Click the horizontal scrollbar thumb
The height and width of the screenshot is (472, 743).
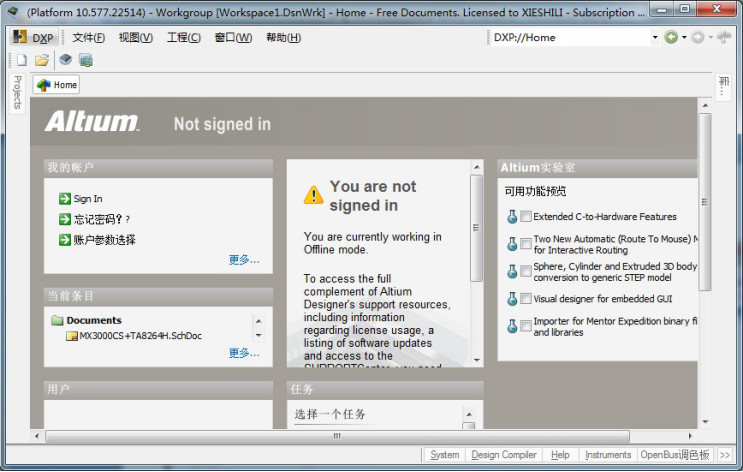pyautogui.click(x=337, y=436)
